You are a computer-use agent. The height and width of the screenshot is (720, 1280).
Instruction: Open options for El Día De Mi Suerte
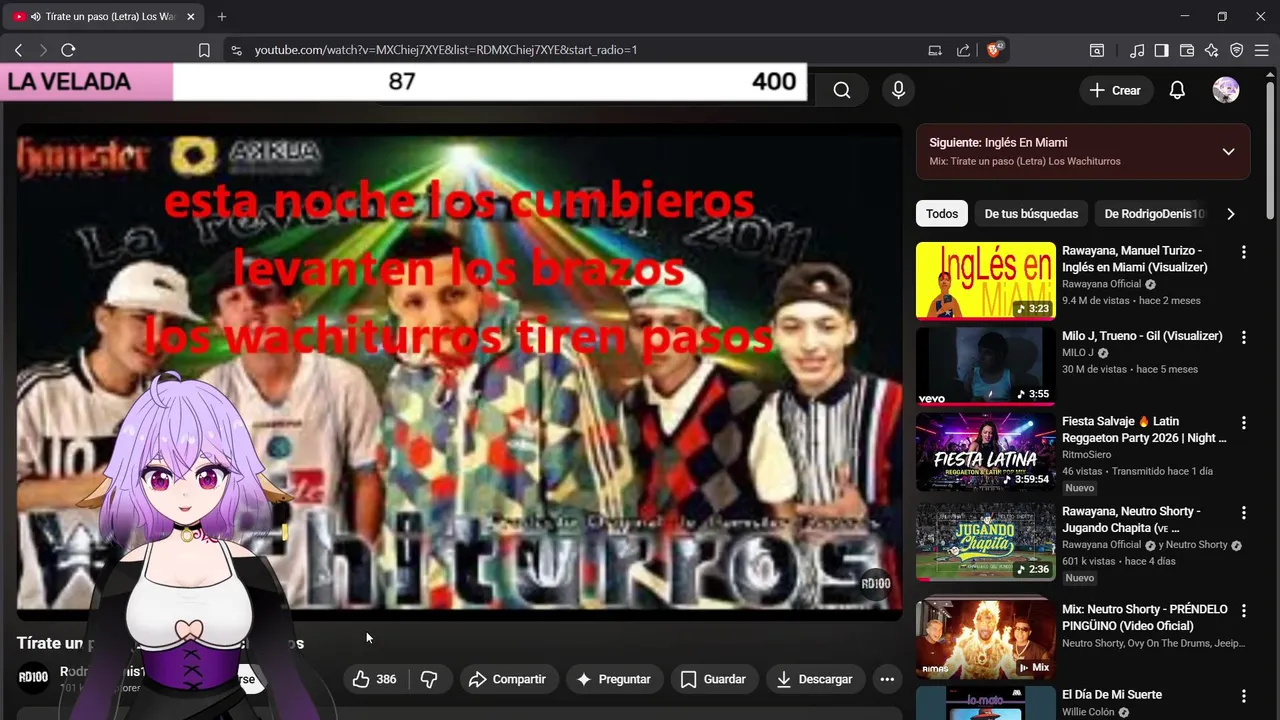pyautogui.click(x=1244, y=696)
